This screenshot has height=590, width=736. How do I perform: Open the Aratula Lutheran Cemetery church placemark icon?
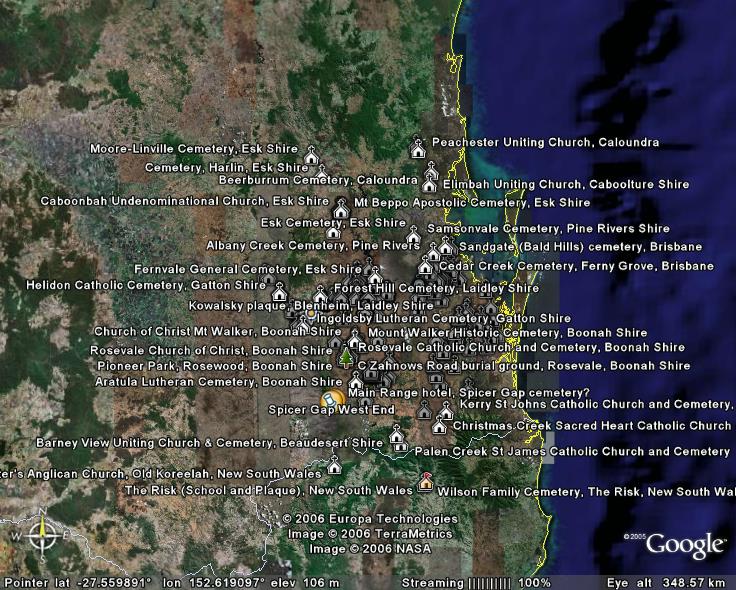coord(356,380)
